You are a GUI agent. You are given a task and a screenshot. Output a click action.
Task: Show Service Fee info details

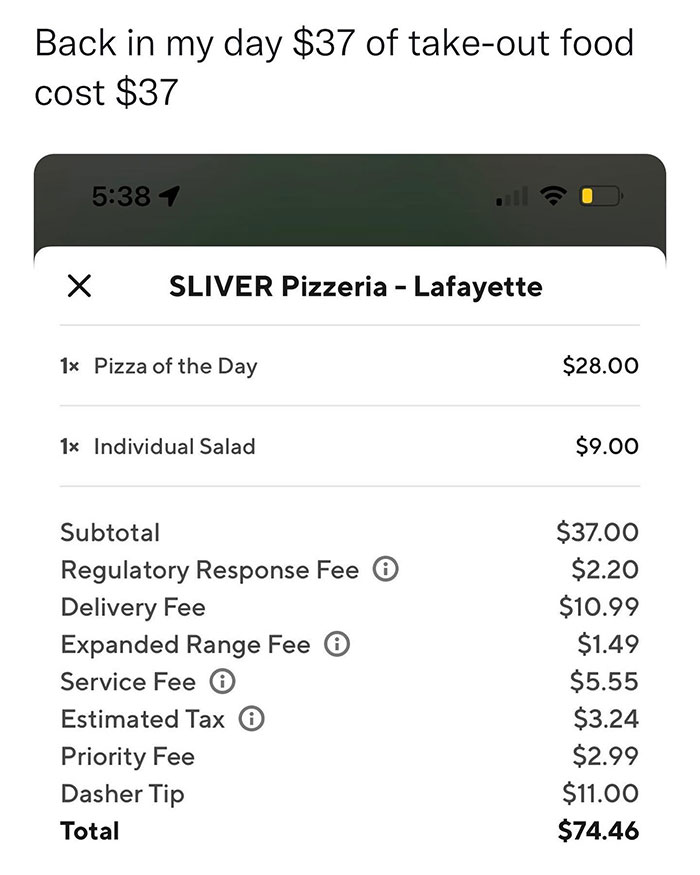[x=222, y=681]
